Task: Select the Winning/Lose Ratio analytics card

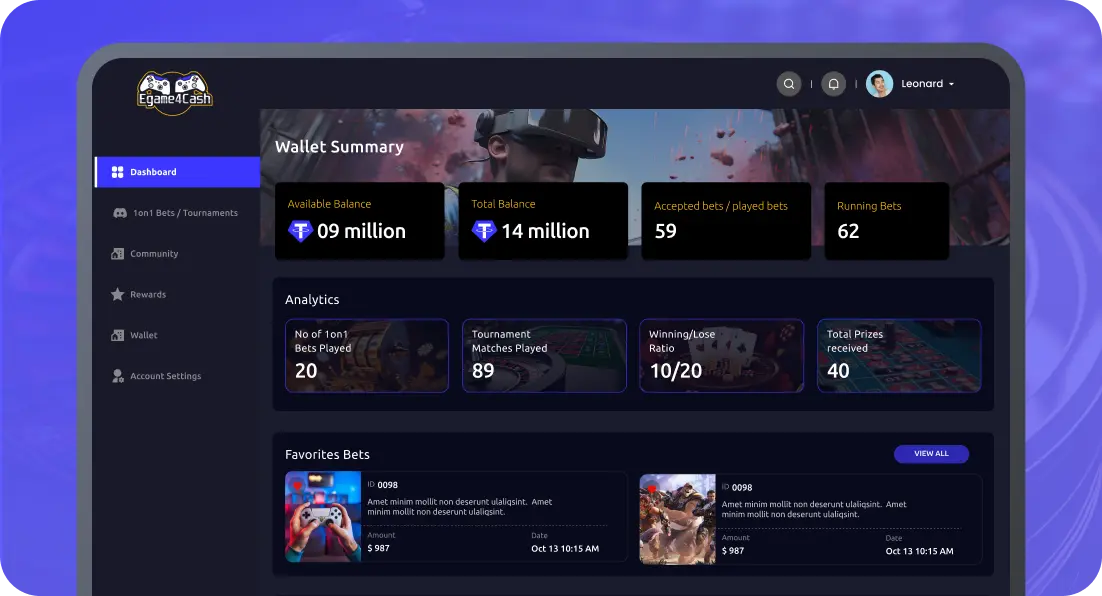Action: click(722, 356)
